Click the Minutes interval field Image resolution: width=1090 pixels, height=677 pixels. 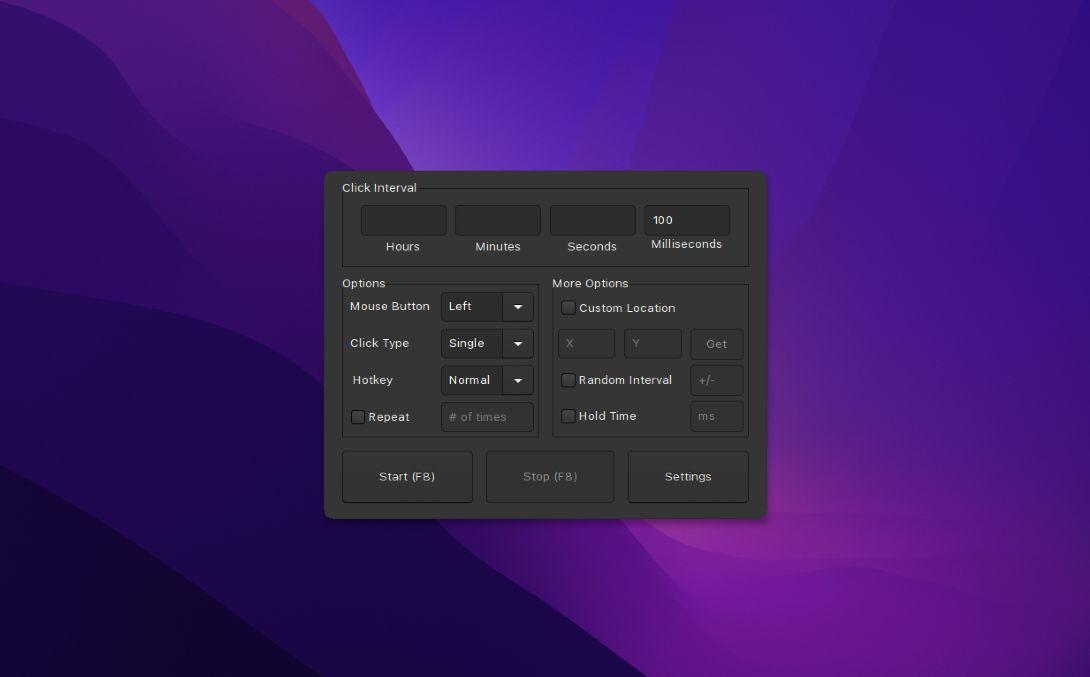497,219
